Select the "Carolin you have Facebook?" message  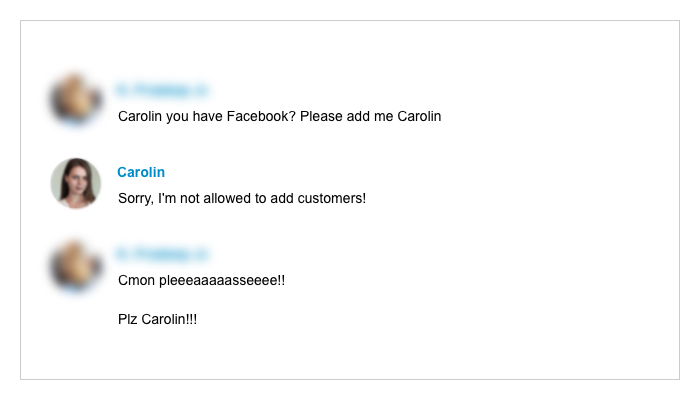(279, 117)
